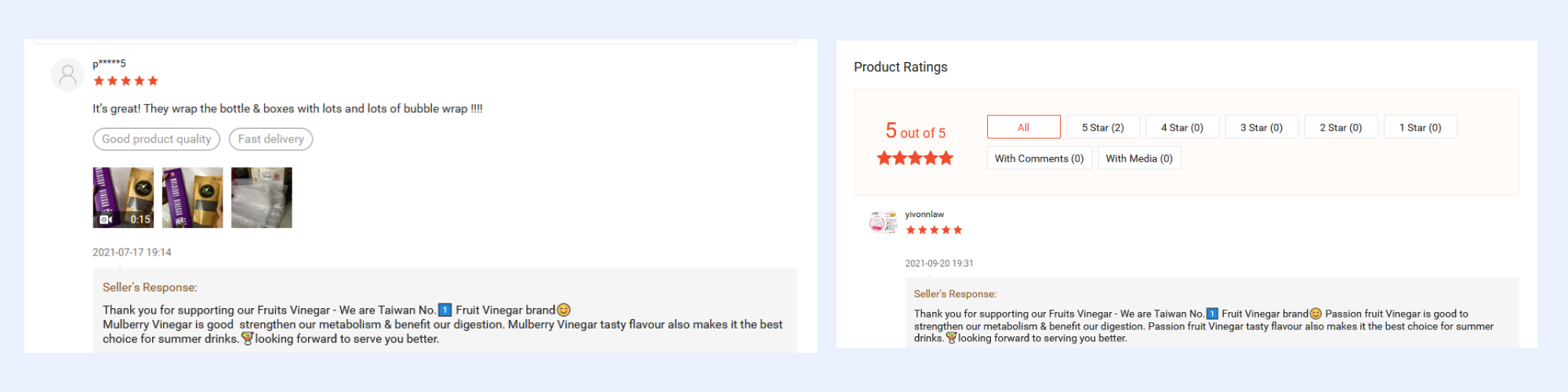Image resolution: width=1568 pixels, height=392 pixels.
Task: Open the bubble wrap photo thumbnail
Action: point(262,198)
